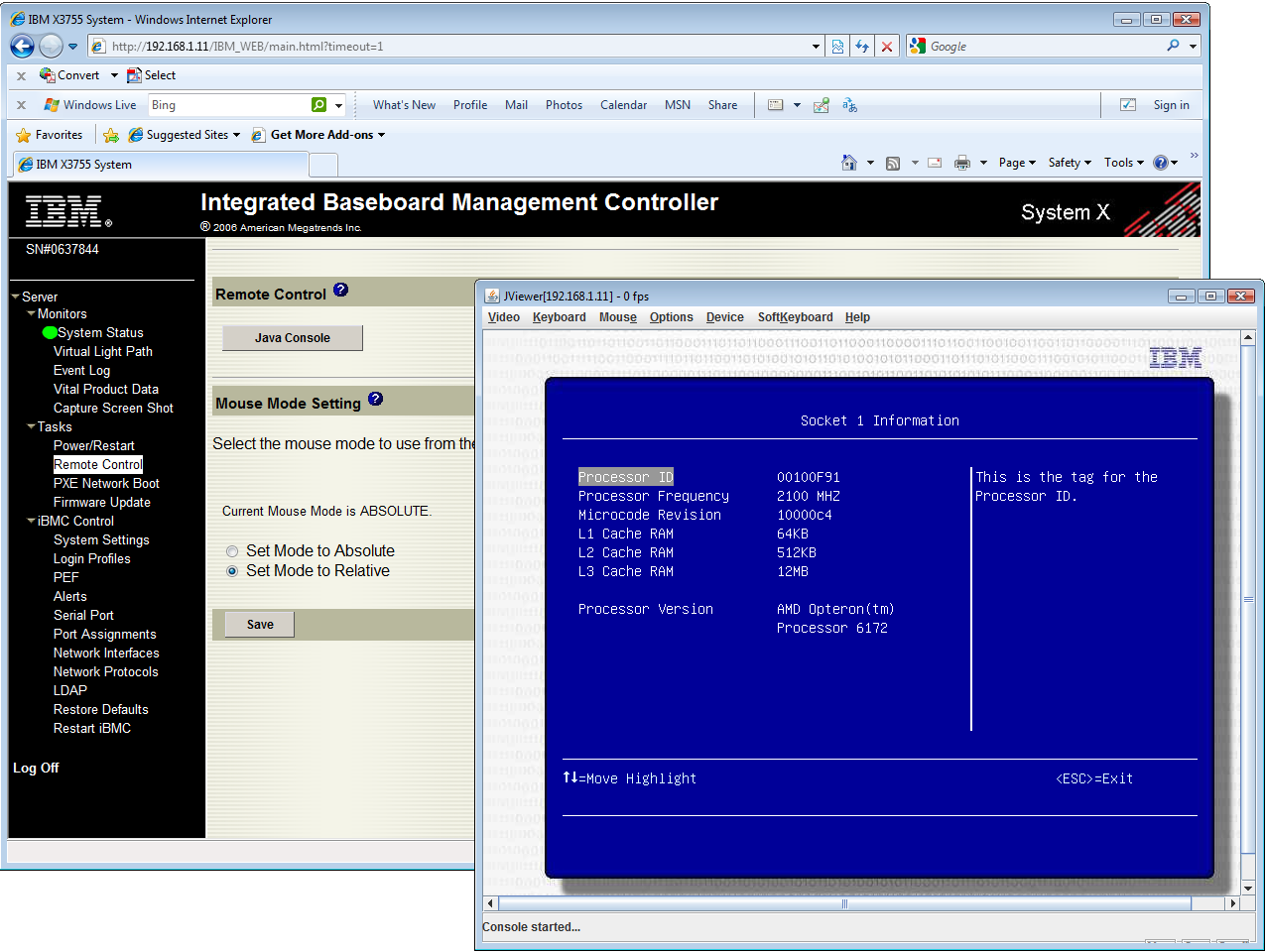Open Mouse Mode Setting help question mark
Image resolution: width=1266 pixels, height=952 pixels.
pyautogui.click(x=375, y=399)
